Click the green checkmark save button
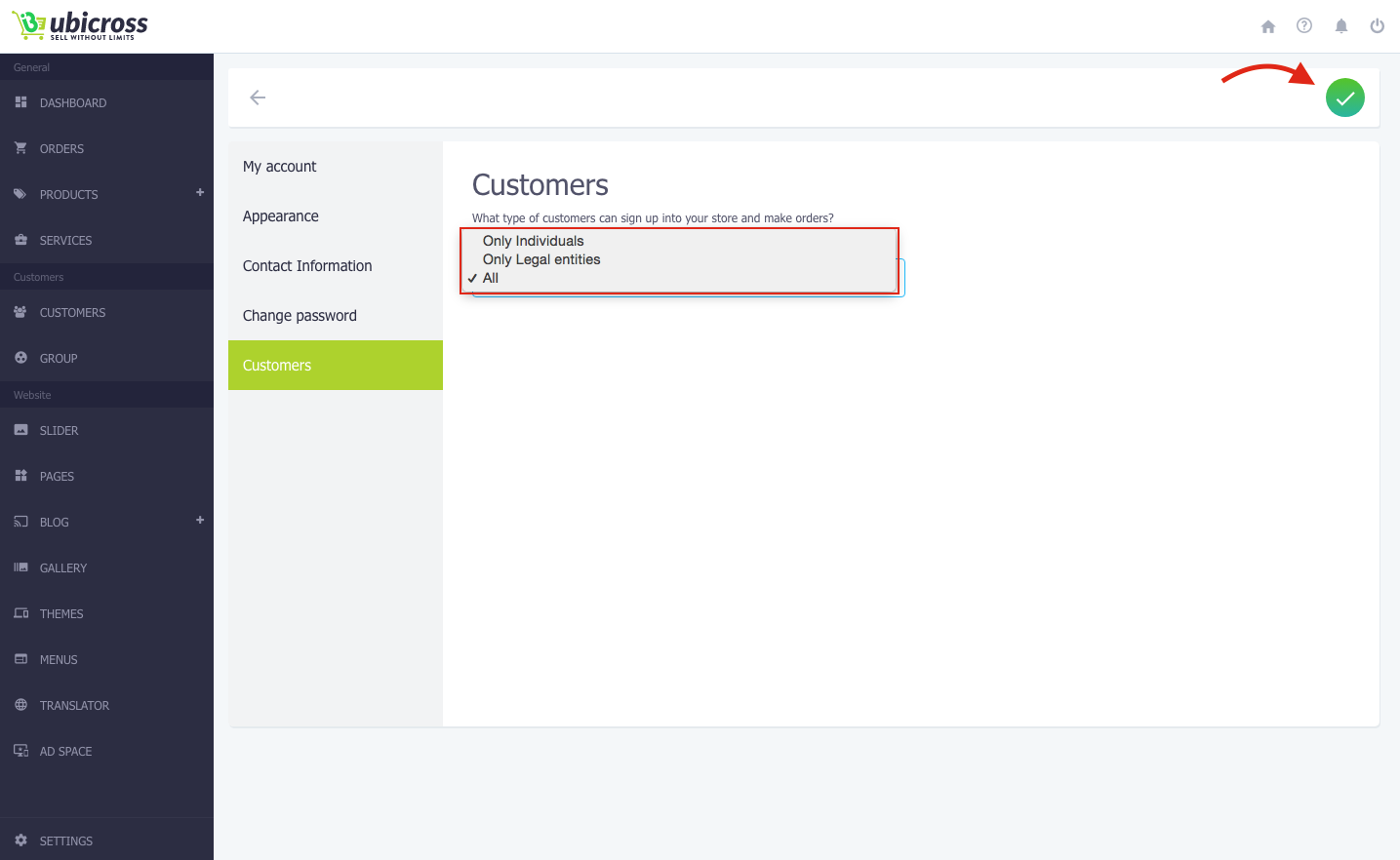 (1345, 98)
